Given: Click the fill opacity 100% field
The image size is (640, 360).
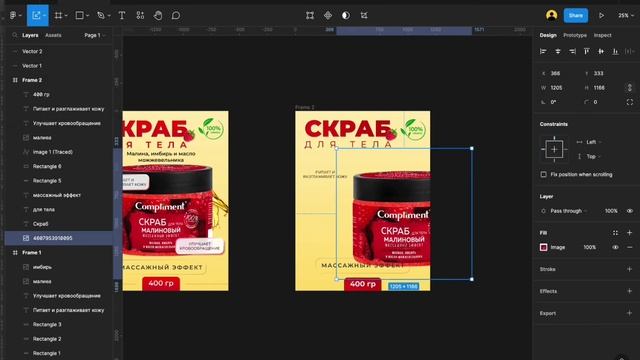Looking at the screenshot, I should (x=589, y=247).
